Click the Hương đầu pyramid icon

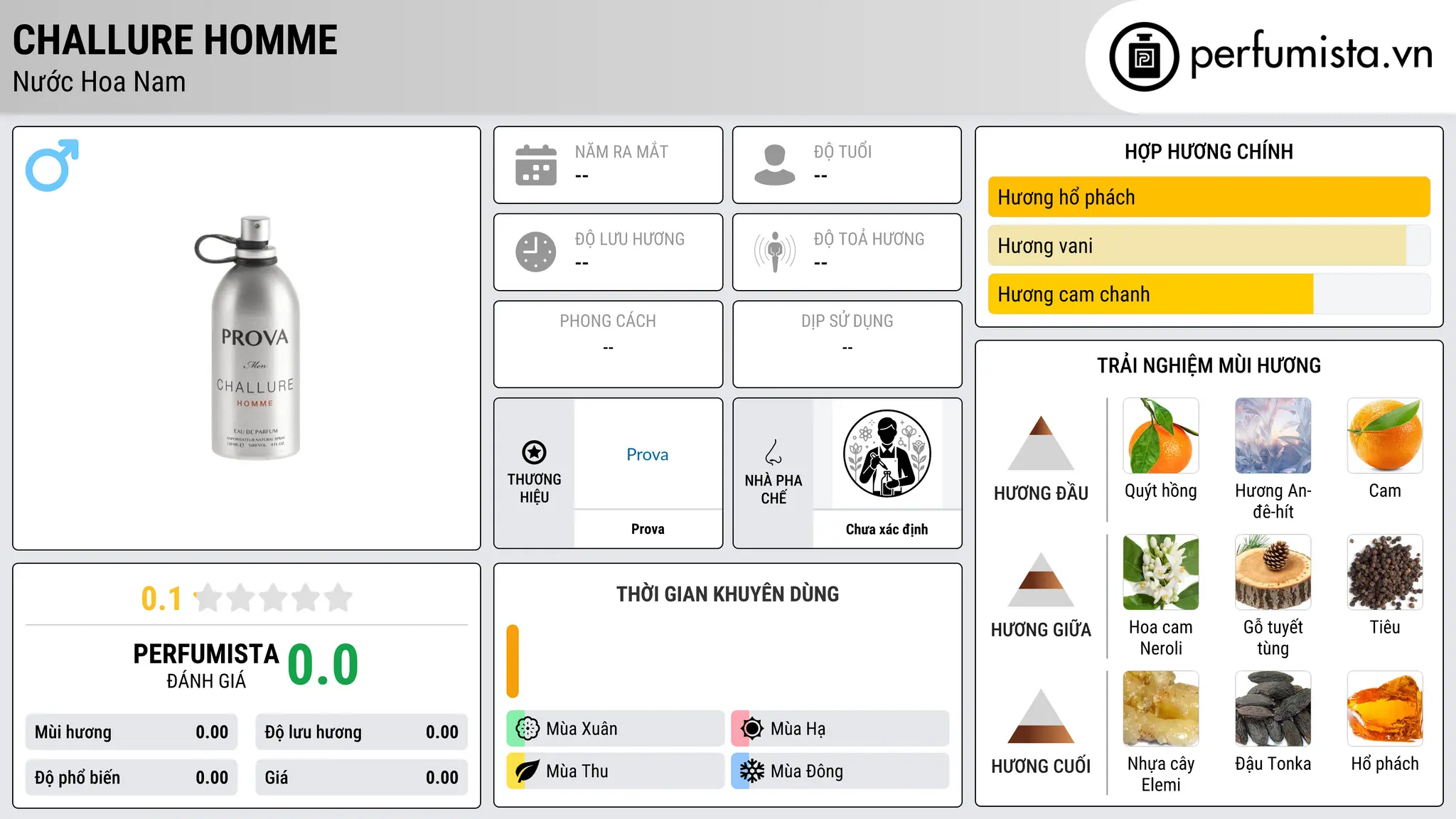[x=1041, y=443]
